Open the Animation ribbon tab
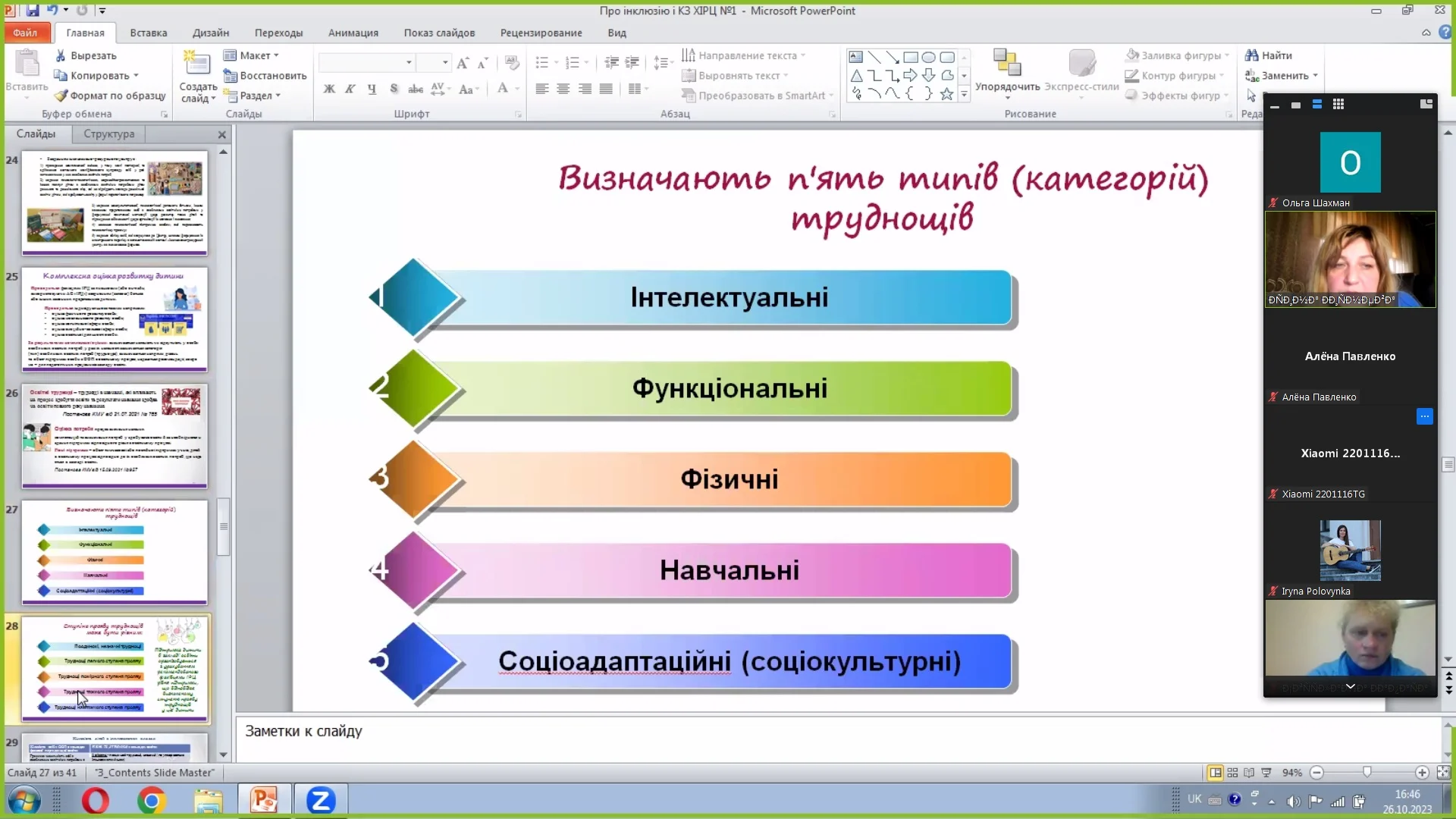1456x819 pixels. [x=353, y=33]
